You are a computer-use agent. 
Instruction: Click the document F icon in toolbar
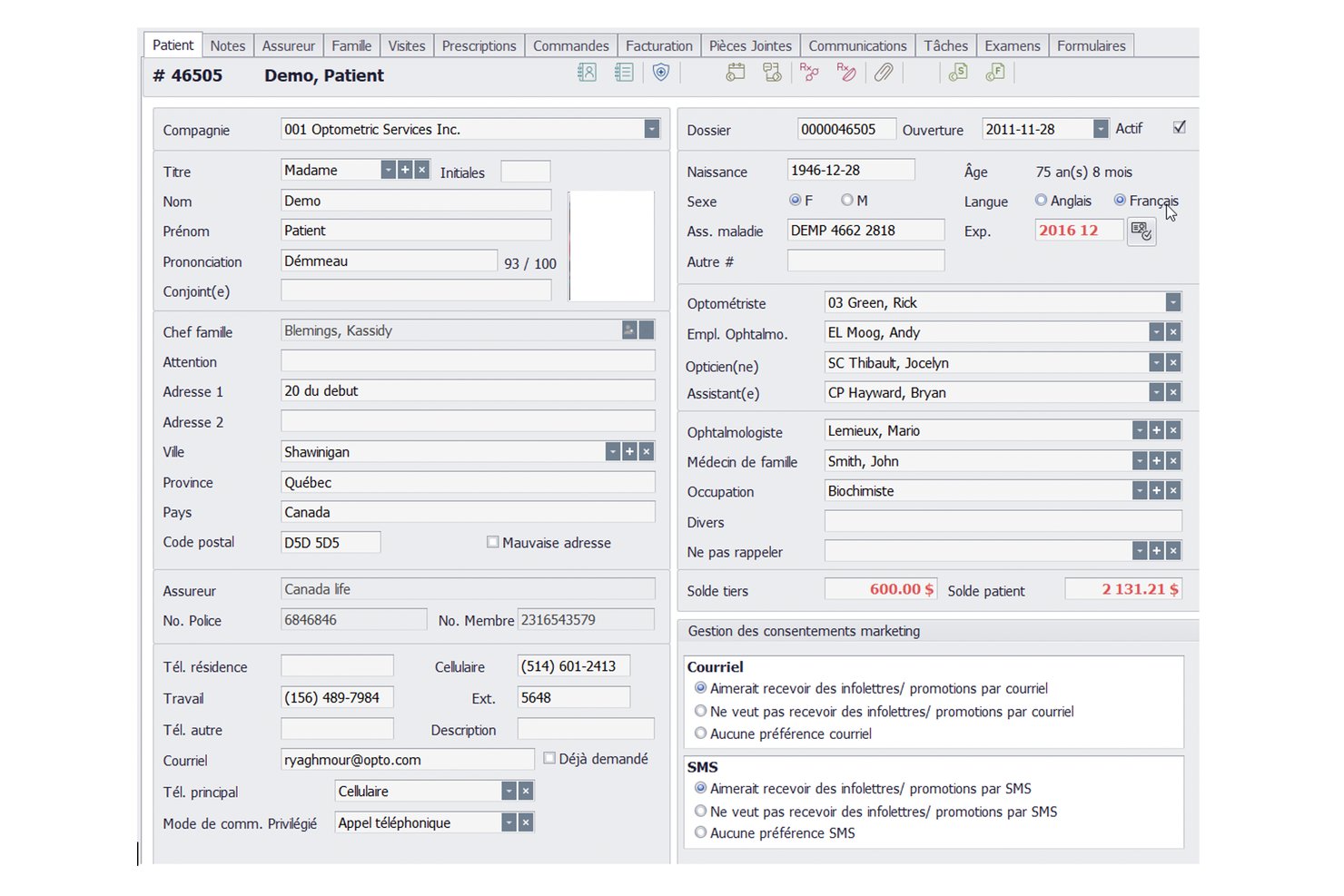pyautogui.click(x=995, y=73)
